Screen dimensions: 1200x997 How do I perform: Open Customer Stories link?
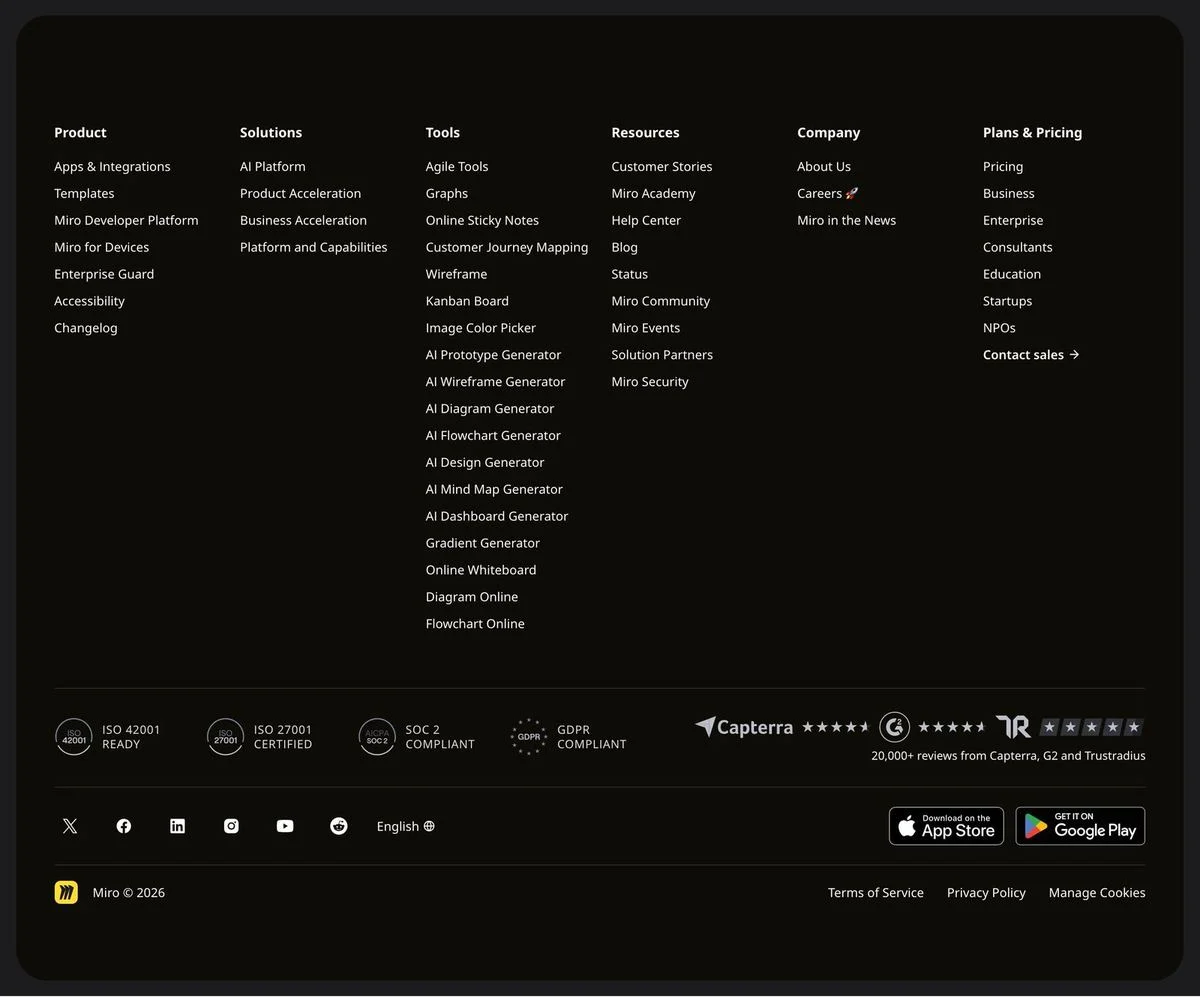click(x=662, y=167)
